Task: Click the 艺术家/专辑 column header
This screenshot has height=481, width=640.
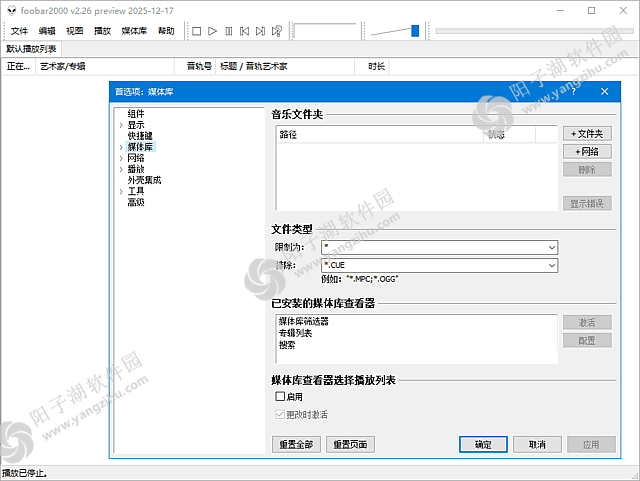Action: pos(105,66)
